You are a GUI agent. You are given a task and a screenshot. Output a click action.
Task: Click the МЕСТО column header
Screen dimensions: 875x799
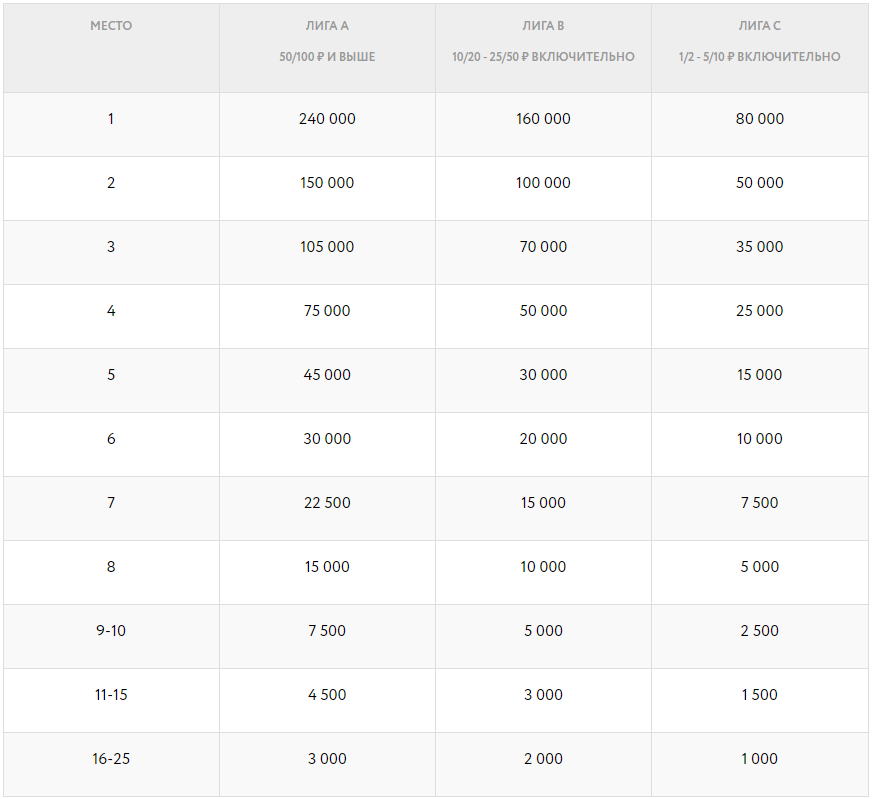click(111, 26)
